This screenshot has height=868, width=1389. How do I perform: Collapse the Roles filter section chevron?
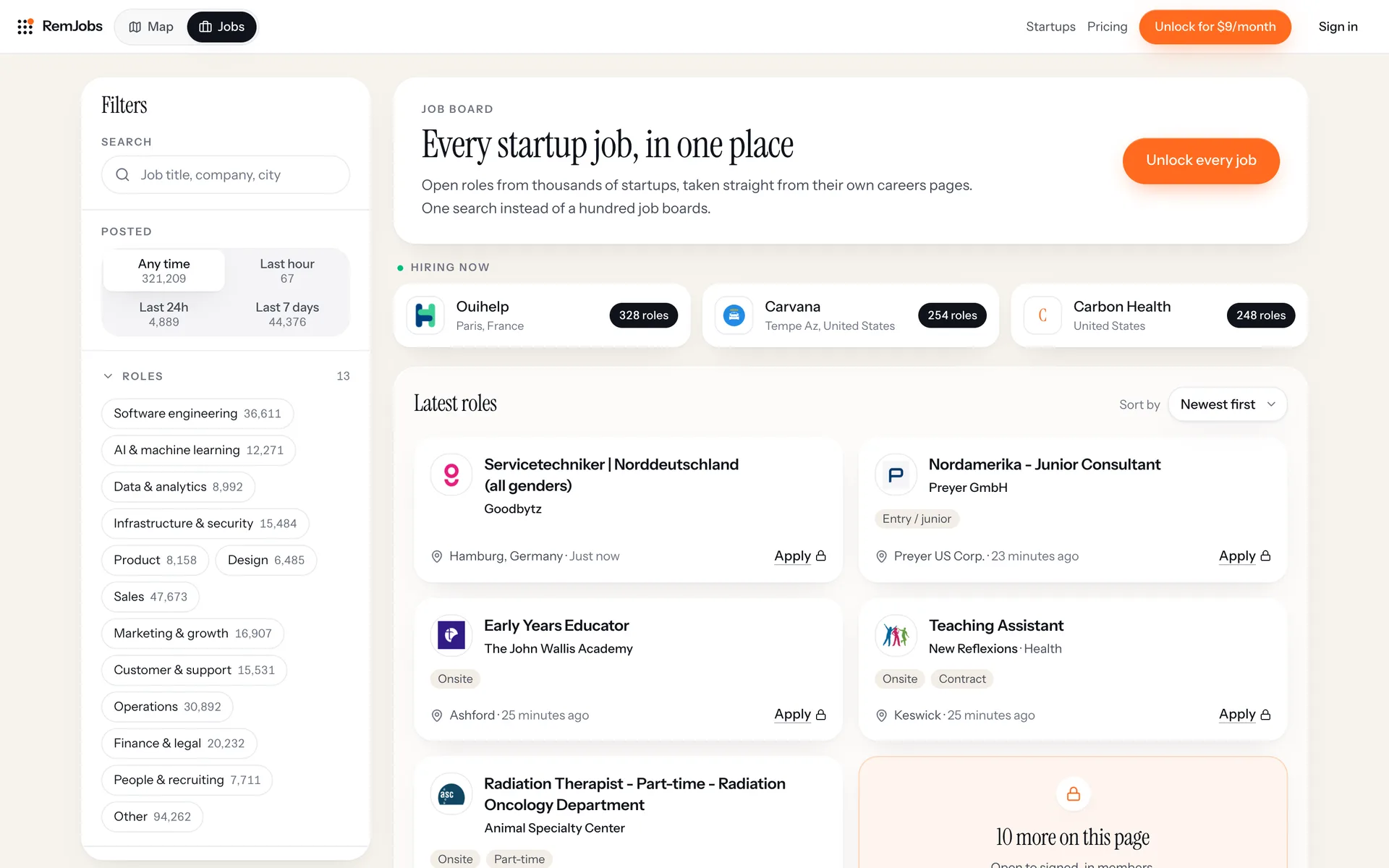(x=108, y=376)
